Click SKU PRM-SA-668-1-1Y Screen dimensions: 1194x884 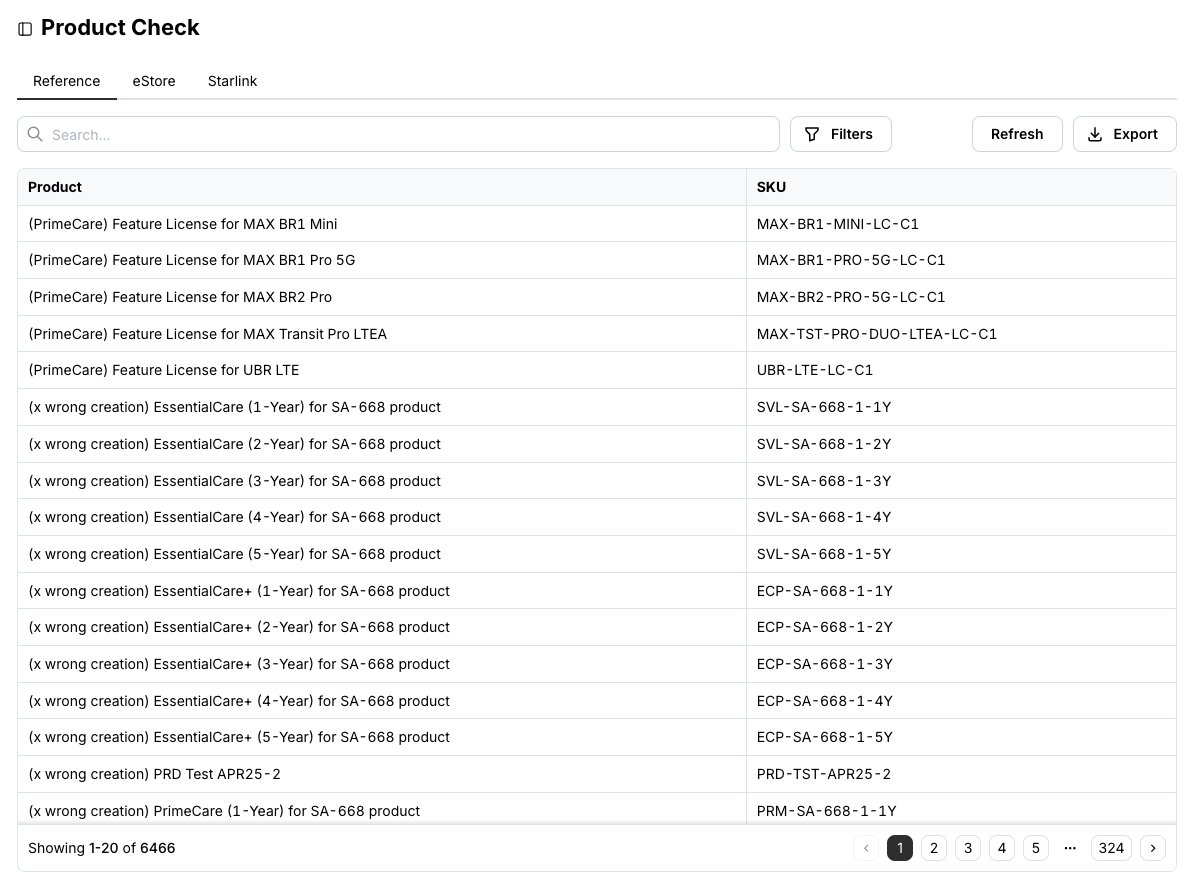[x=826, y=811]
